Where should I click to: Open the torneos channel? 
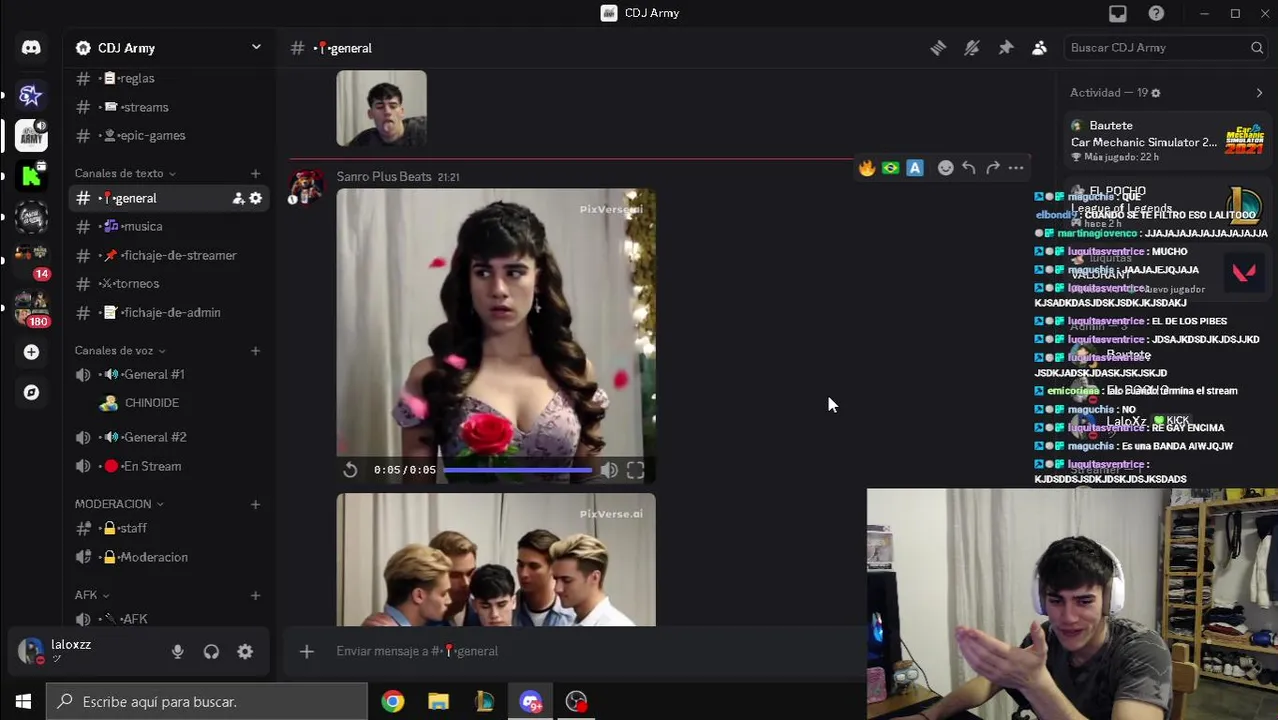[x=169, y=283]
